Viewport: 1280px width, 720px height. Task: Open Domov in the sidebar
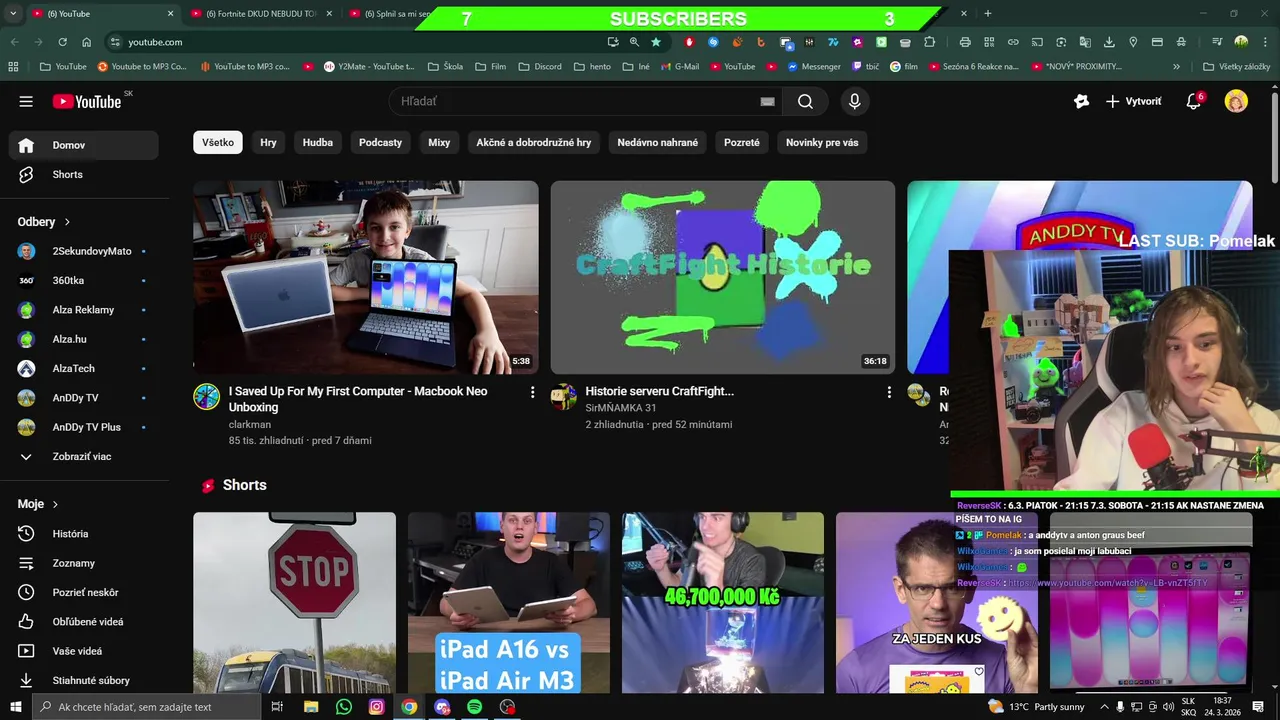[84, 145]
